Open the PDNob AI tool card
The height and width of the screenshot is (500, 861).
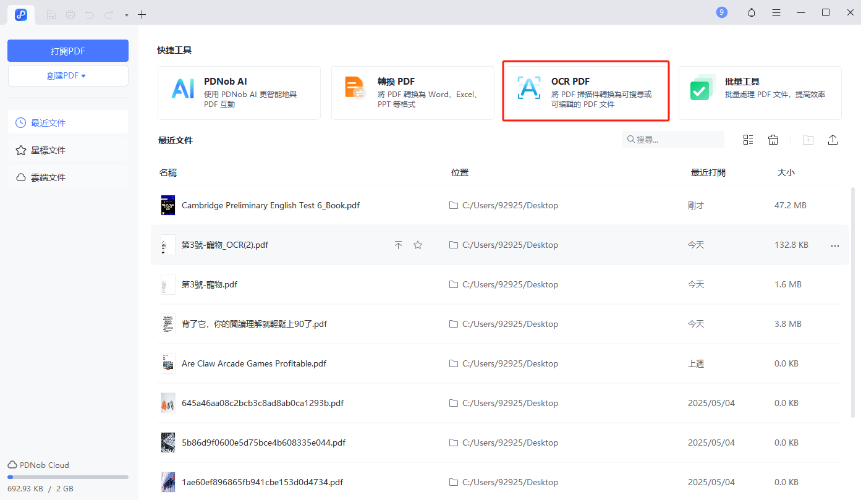(x=239, y=92)
